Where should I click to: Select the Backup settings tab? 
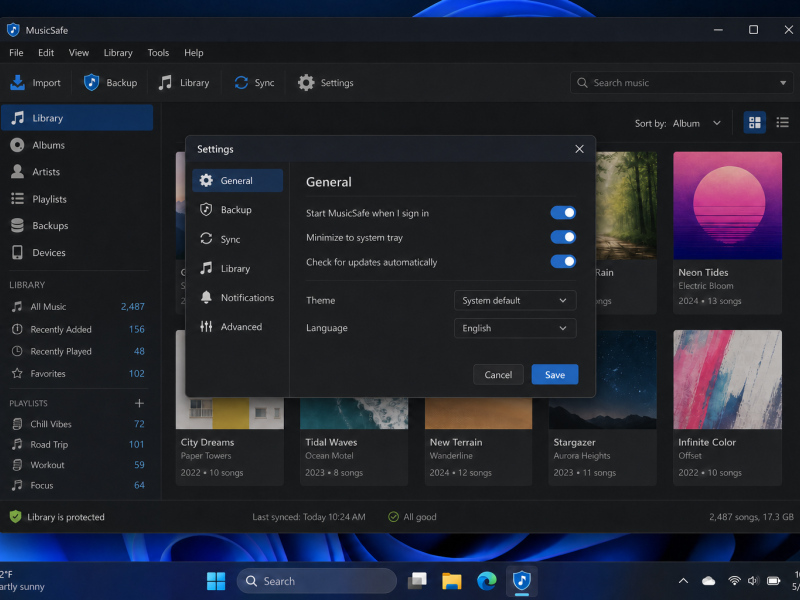tap(238, 210)
